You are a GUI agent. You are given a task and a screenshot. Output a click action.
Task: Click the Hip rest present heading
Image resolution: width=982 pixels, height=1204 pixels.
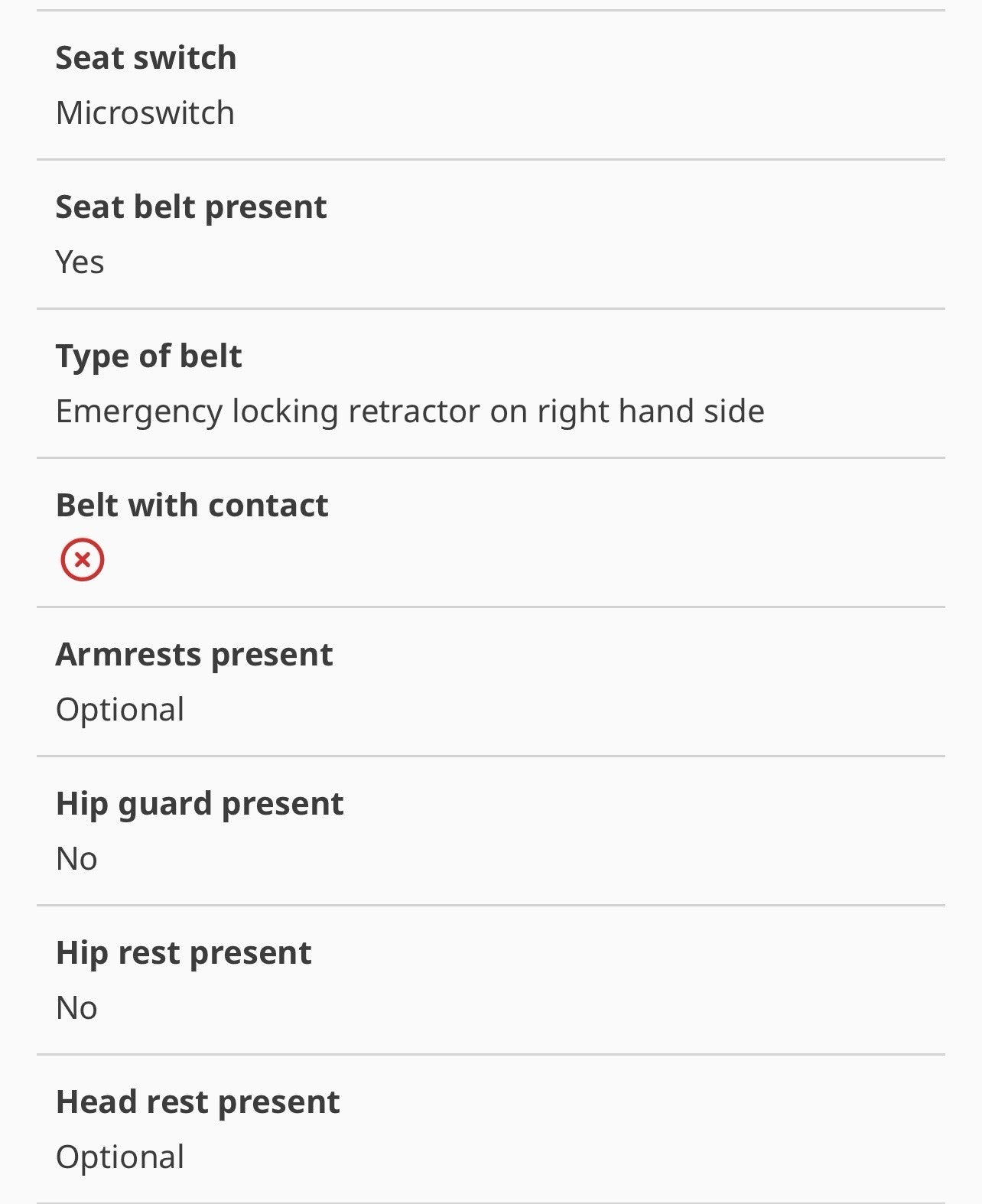184,954
